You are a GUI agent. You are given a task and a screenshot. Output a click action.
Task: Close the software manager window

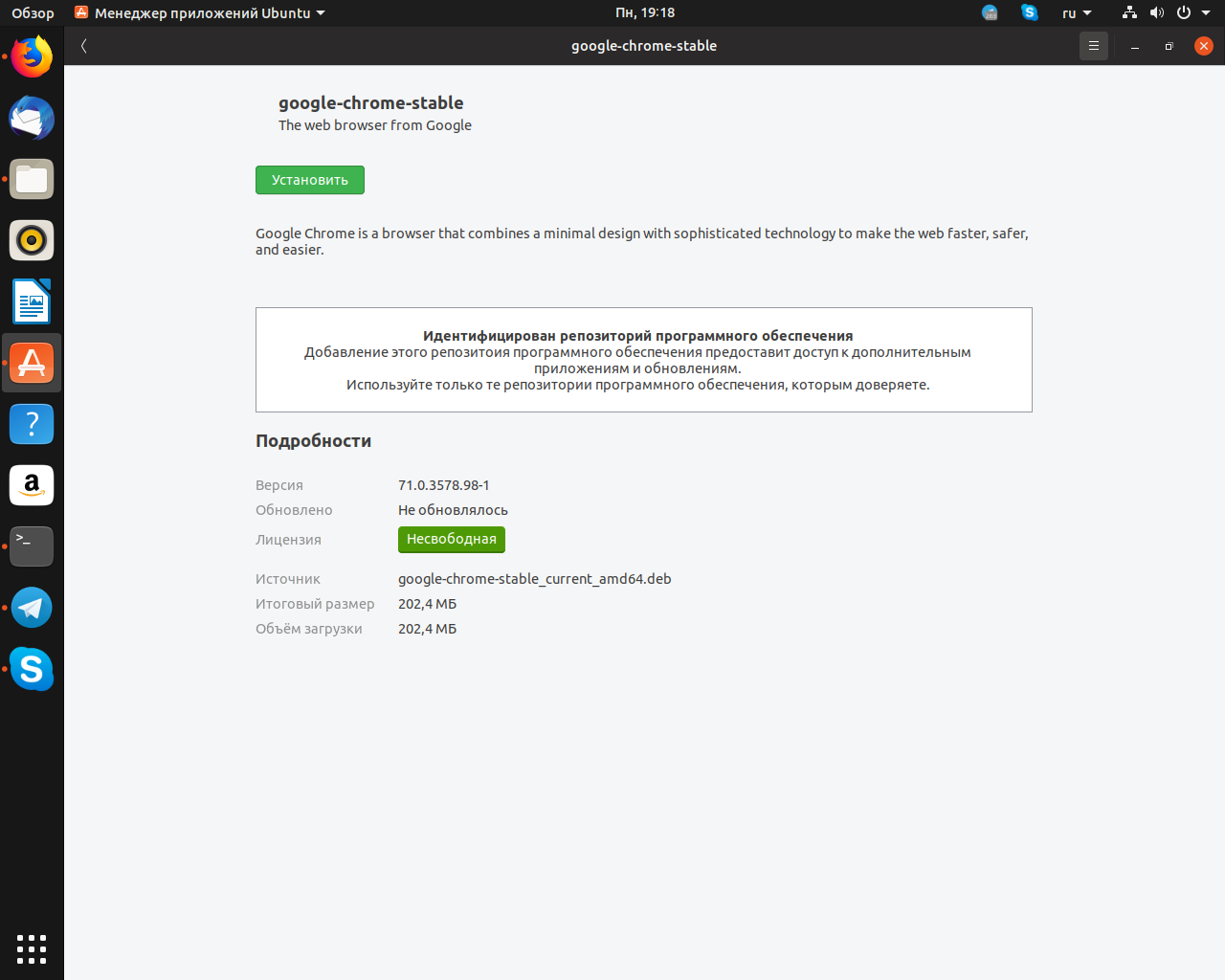(1204, 46)
